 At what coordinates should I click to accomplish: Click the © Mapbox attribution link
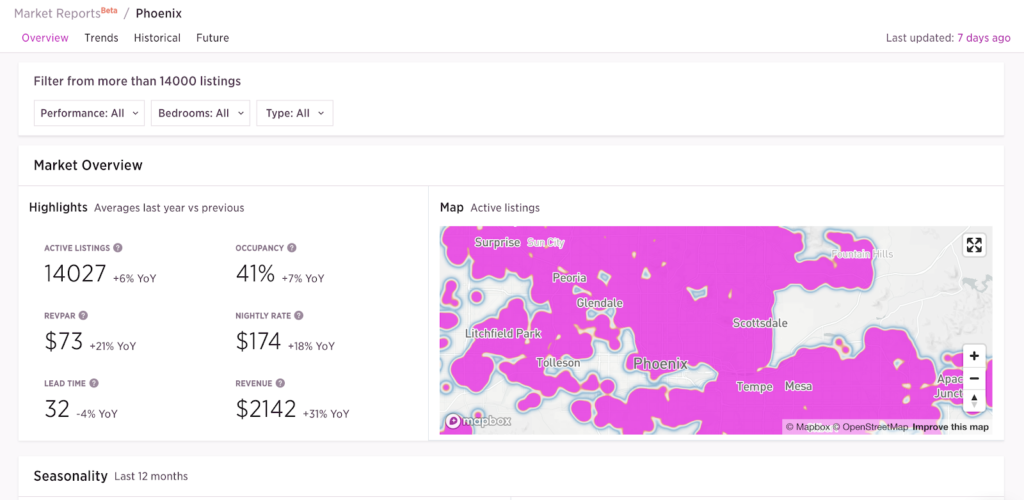coord(808,427)
